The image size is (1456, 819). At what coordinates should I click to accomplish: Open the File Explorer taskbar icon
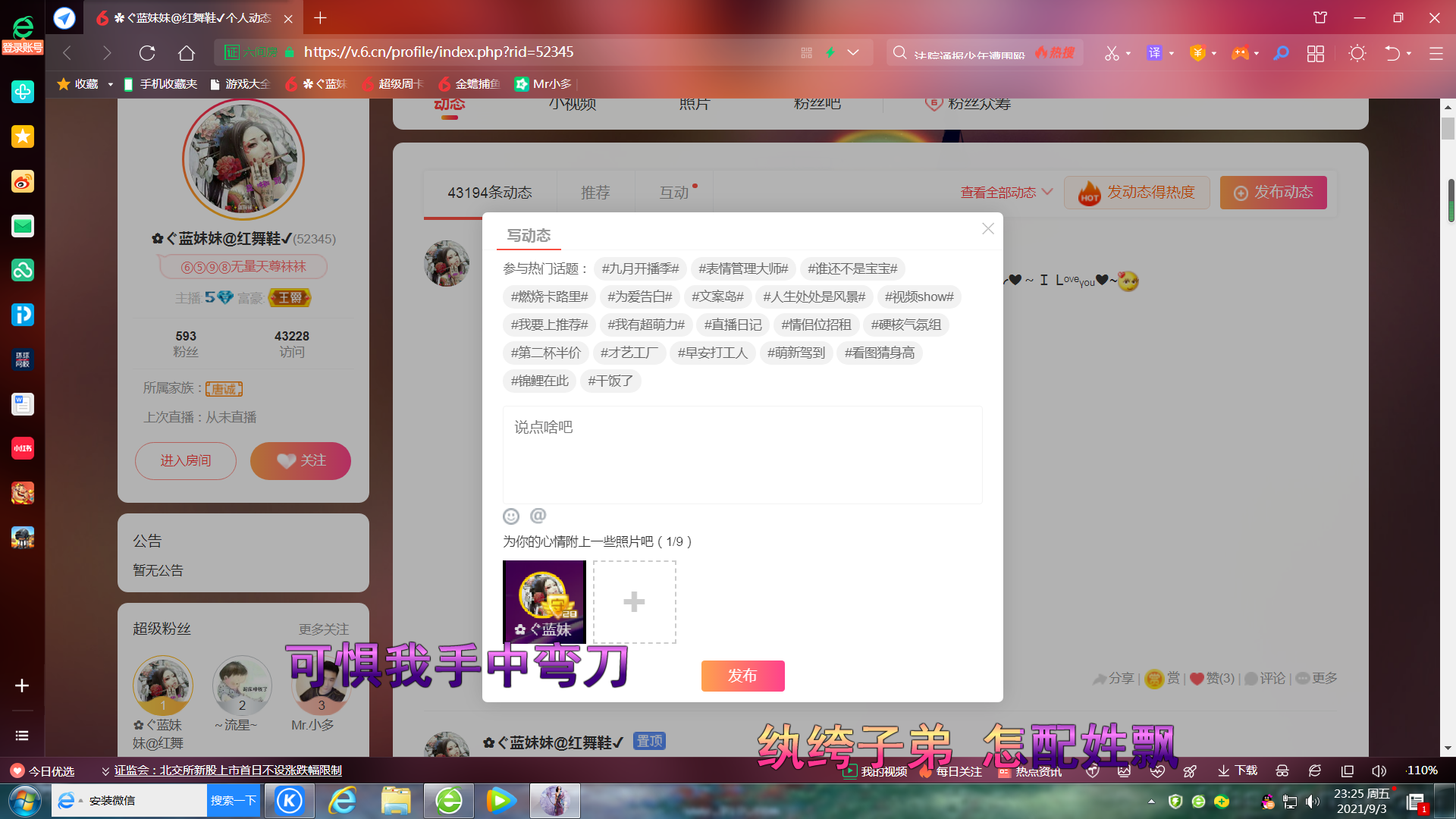tap(396, 800)
